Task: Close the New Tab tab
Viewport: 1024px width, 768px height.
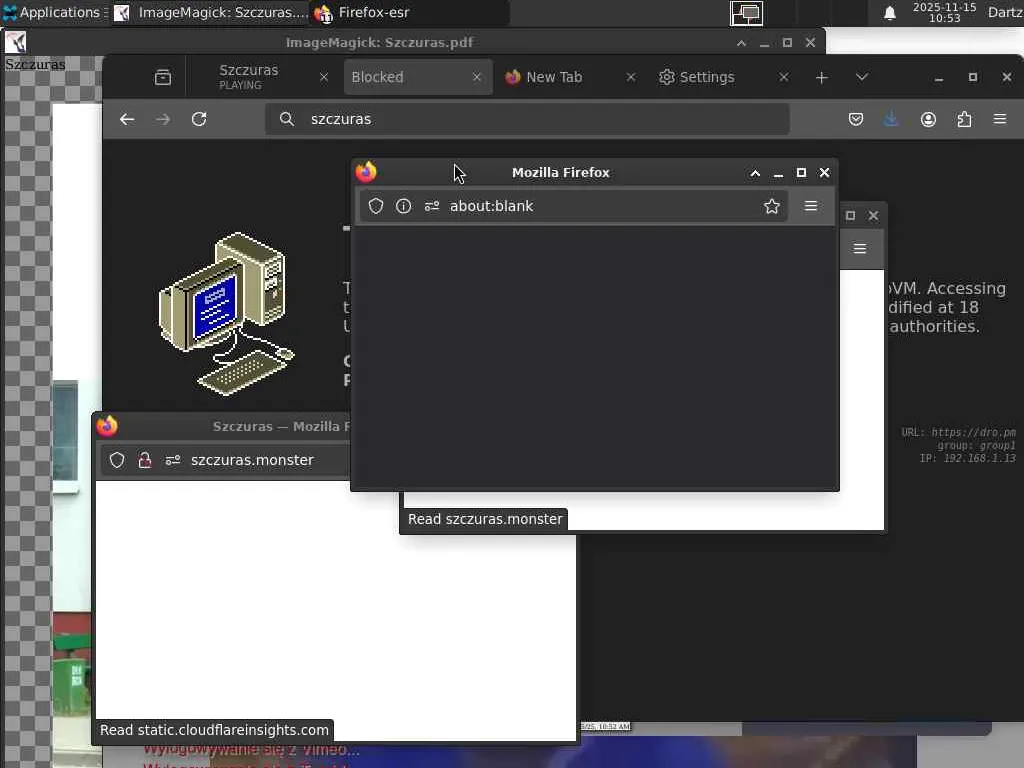Action: coord(631,77)
